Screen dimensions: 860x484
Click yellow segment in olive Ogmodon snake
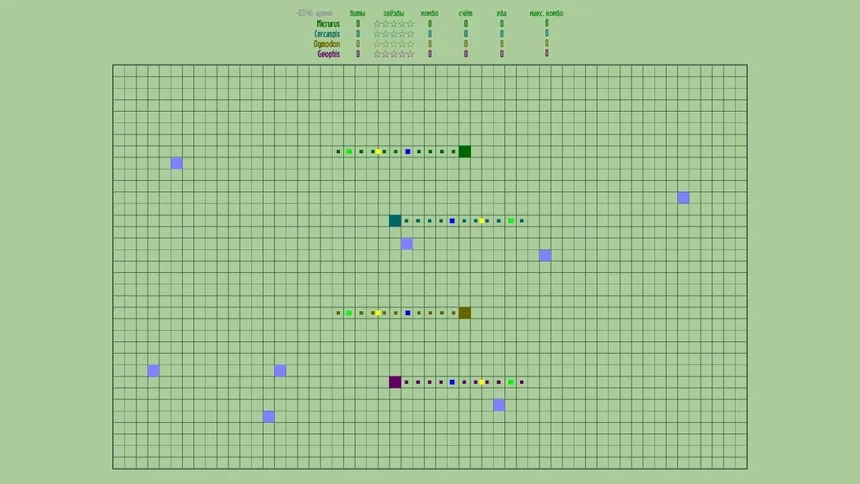378,313
